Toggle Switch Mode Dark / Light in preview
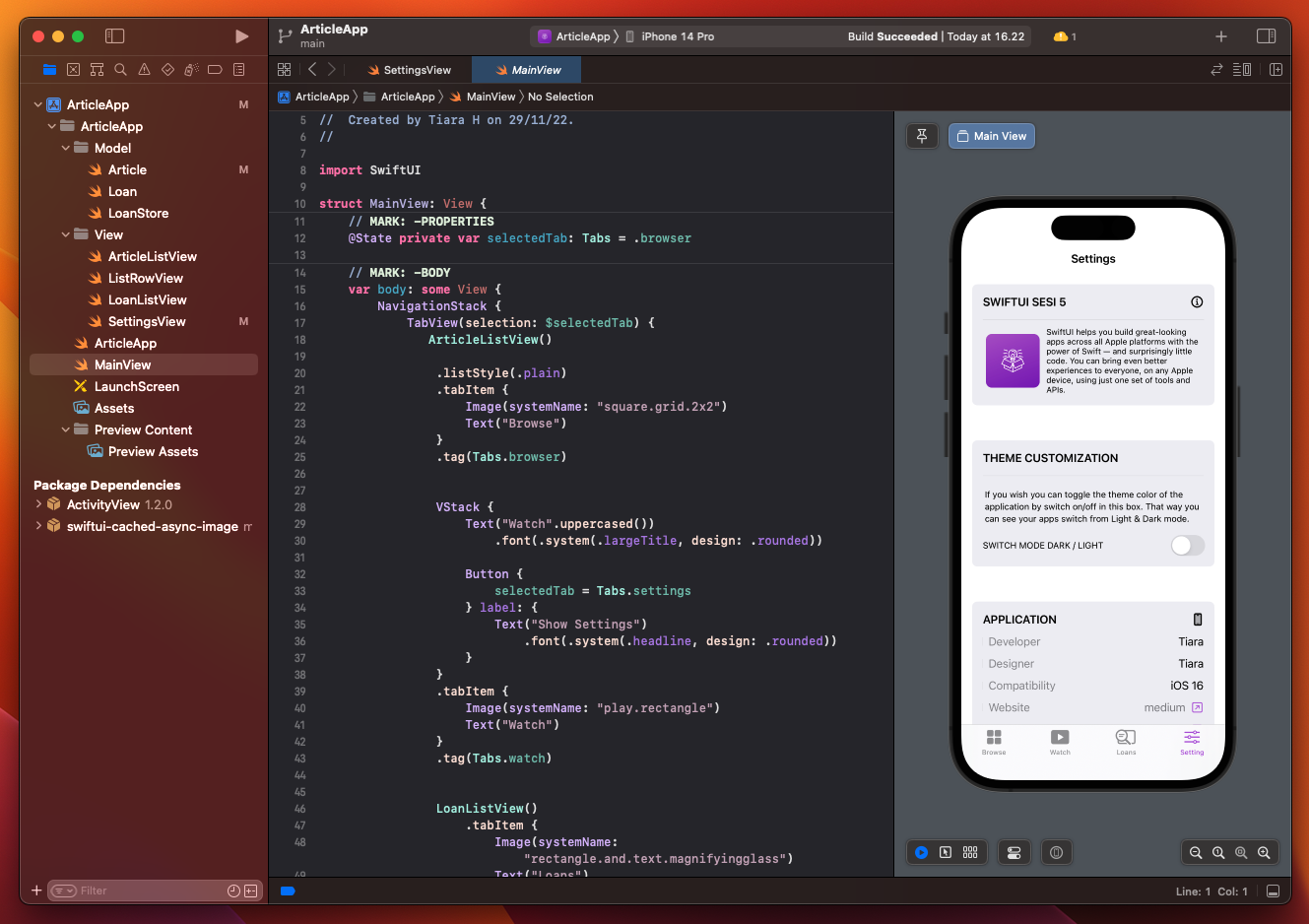Viewport: 1309px width, 924px height. tap(1187, 545)
